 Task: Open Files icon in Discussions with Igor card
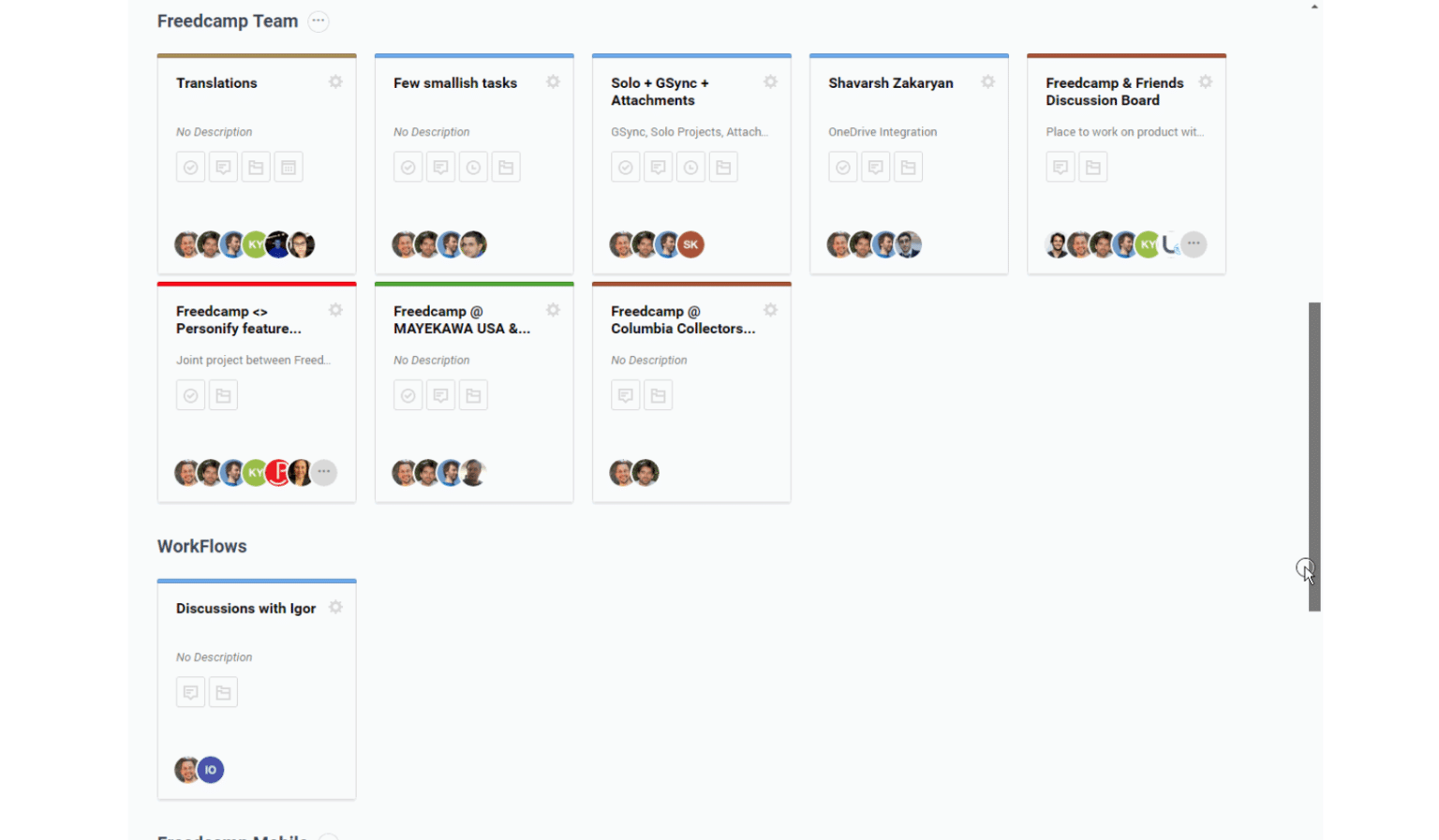point(223,693)
